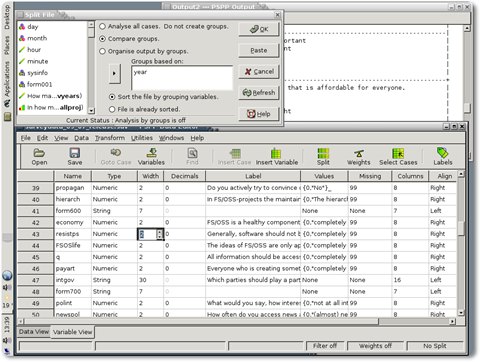This screenshot has height=362, width=480.
Task: Click the width stepper for resistps row
Action: pyautogui.click(x=160, y=234)
